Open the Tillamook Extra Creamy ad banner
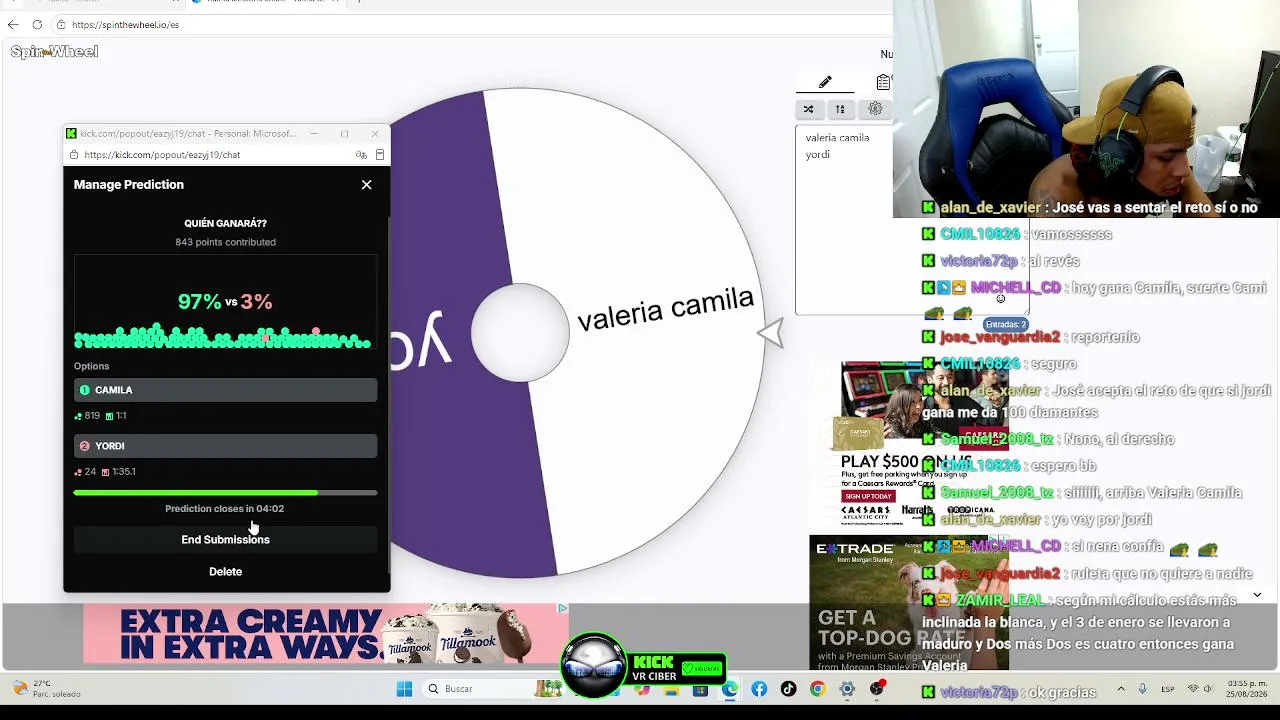Viewport: 1280px width, 720px height. click(x=325, y=634)
